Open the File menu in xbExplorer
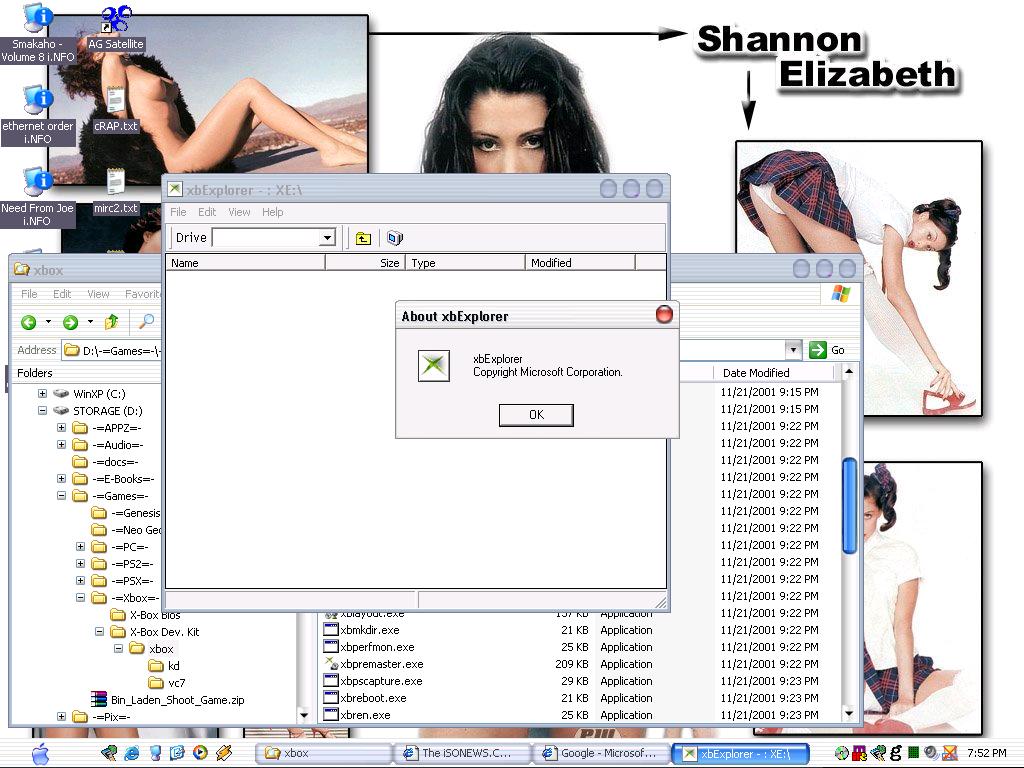Screen dimensions: 1024x768 (178, 212)
